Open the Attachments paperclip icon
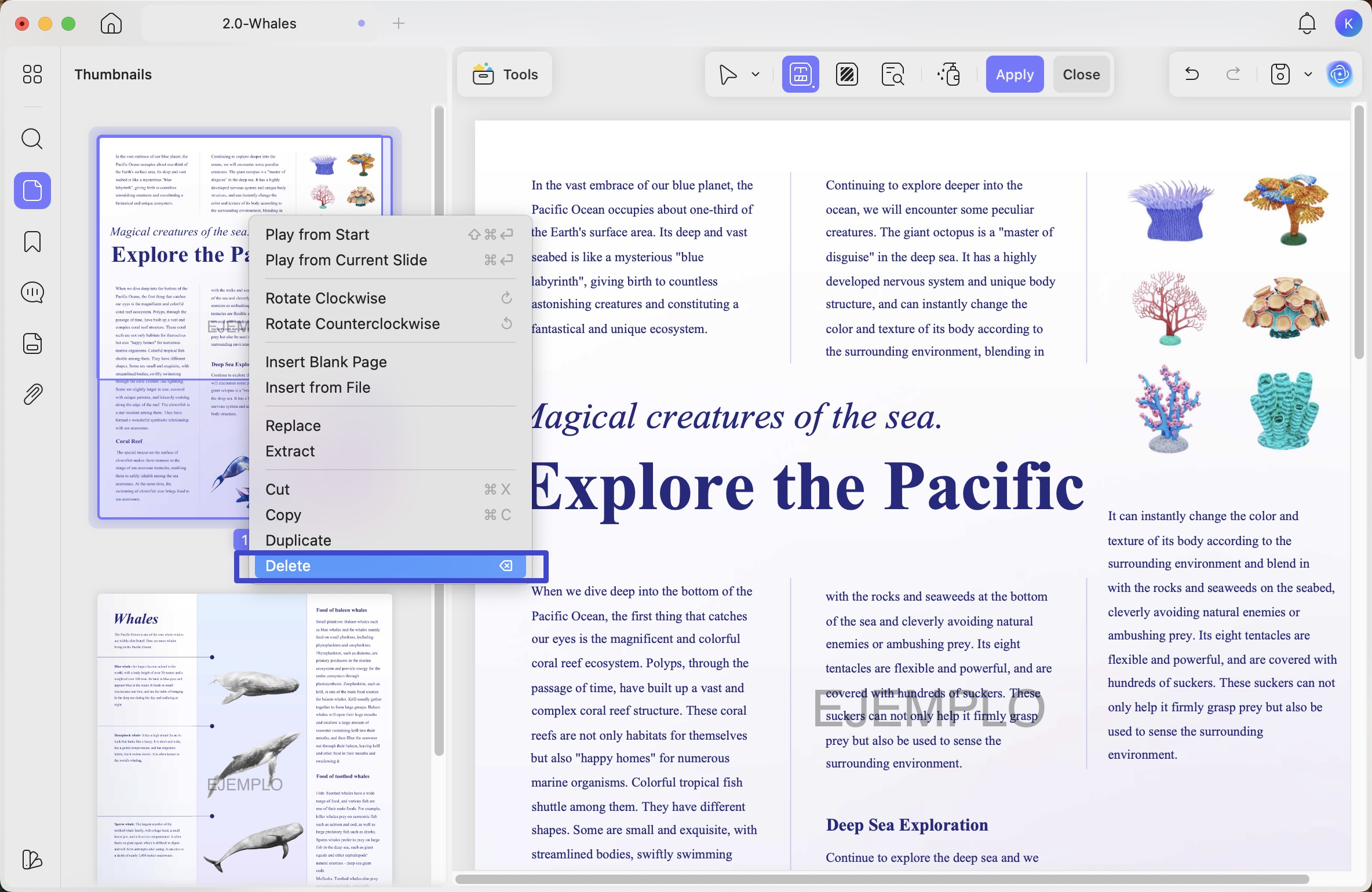The width and height of the screenshot is (1372, 892). pos(32,394)
